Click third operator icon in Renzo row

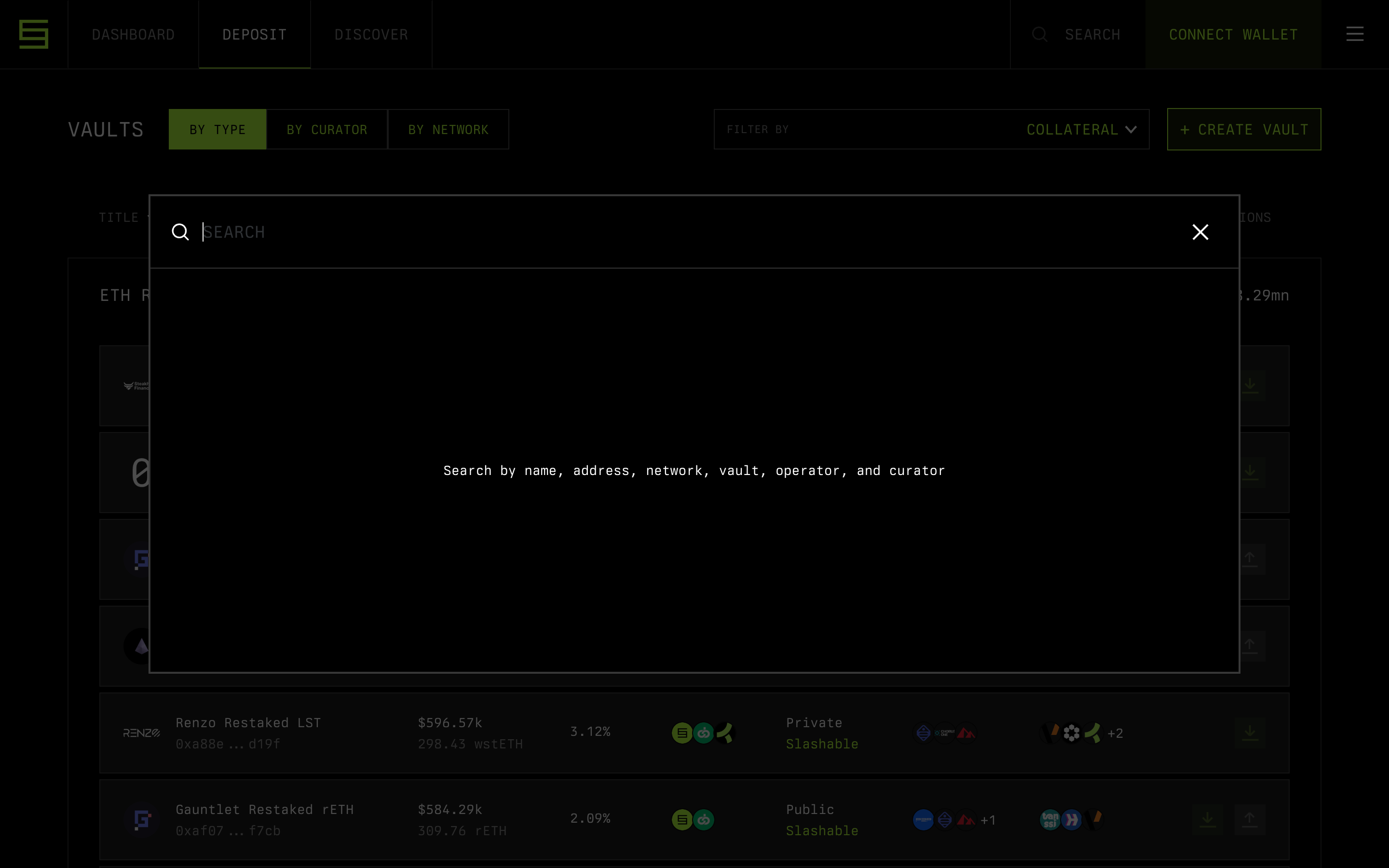1093,733
